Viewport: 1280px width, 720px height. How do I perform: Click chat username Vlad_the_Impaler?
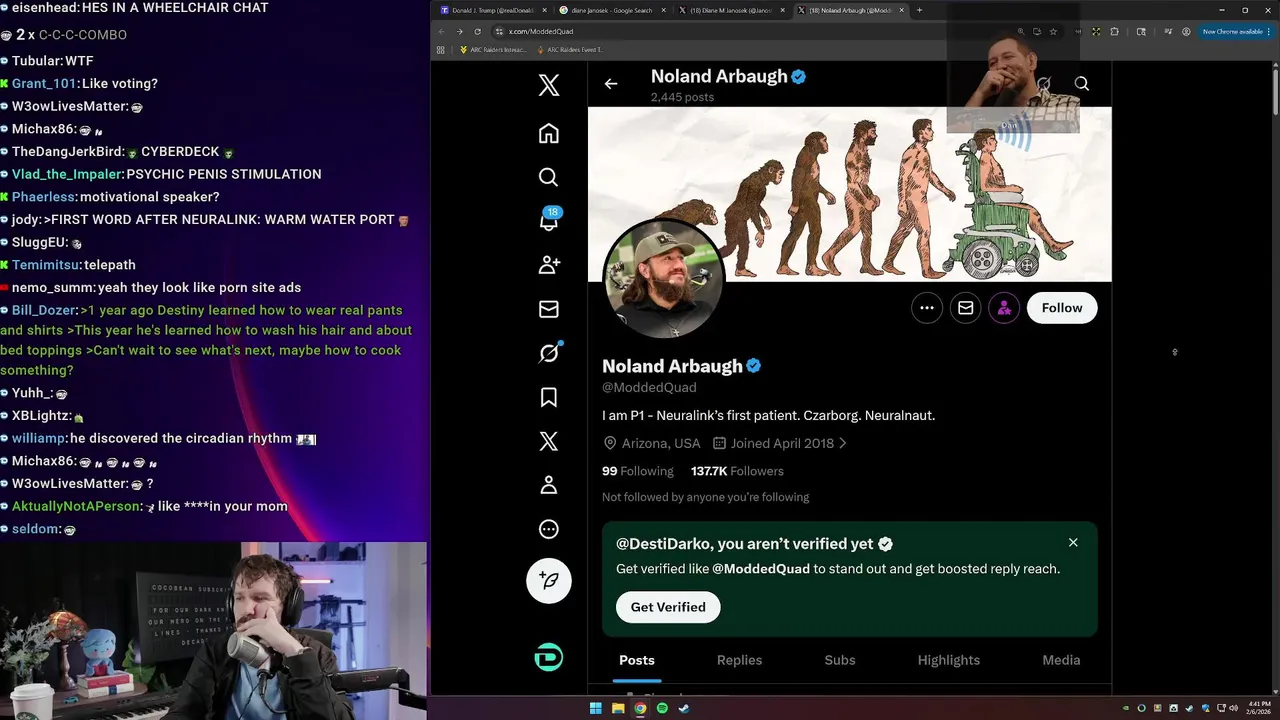67,174
